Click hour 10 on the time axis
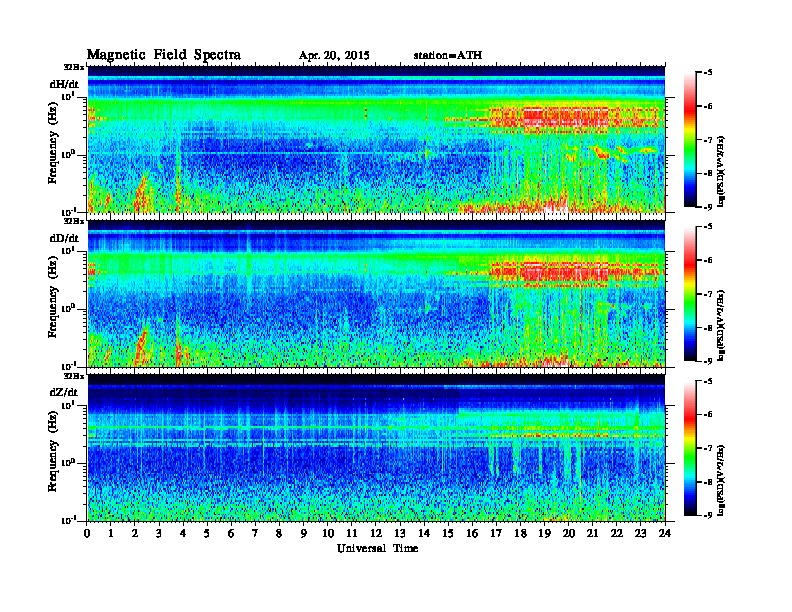792x612 pixels. (328, 533)
